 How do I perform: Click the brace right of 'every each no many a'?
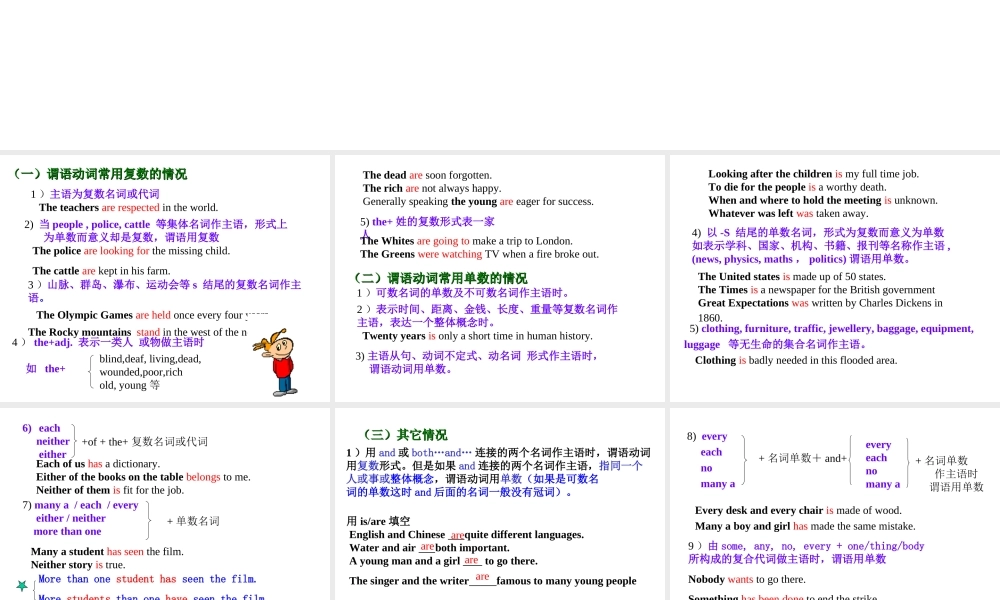[x=743, y=460]
